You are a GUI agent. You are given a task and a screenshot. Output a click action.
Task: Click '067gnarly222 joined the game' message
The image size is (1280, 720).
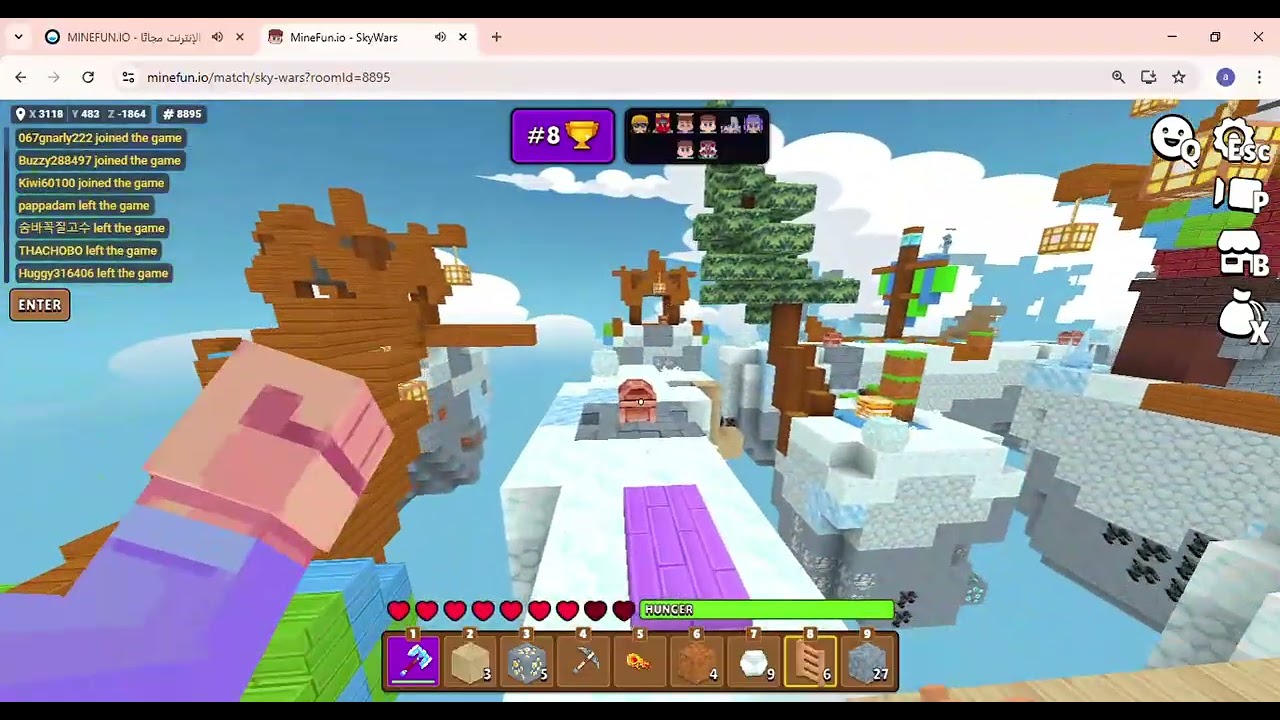click(x=100, y=138)
